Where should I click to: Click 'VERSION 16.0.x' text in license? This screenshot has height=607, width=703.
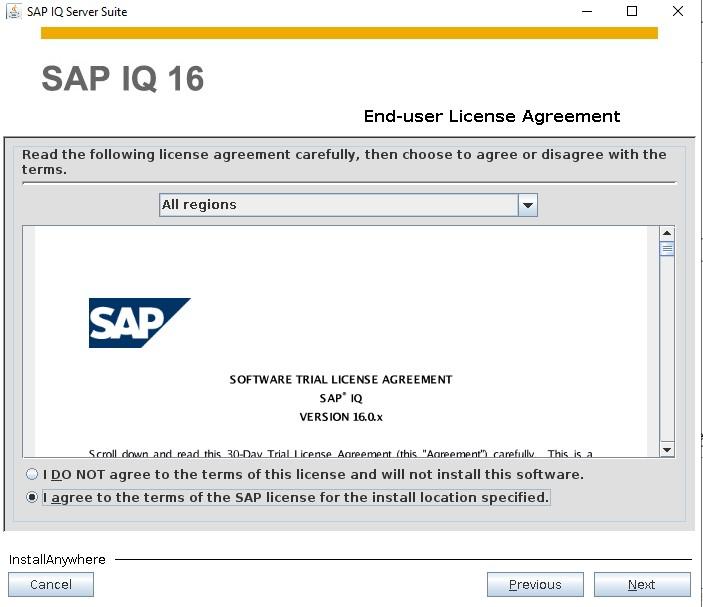(341, 417)
